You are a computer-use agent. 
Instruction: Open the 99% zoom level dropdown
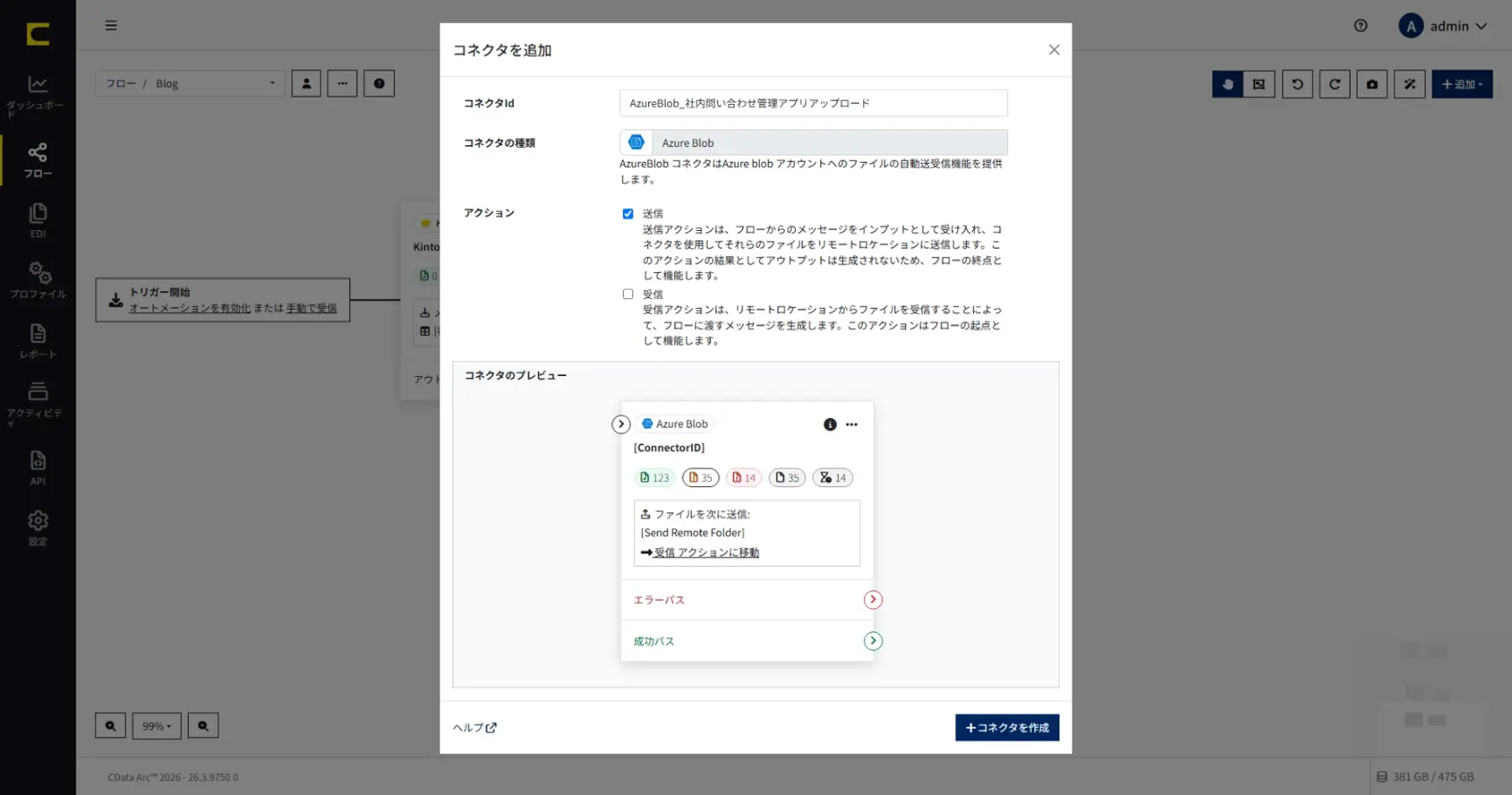(157, 726)
